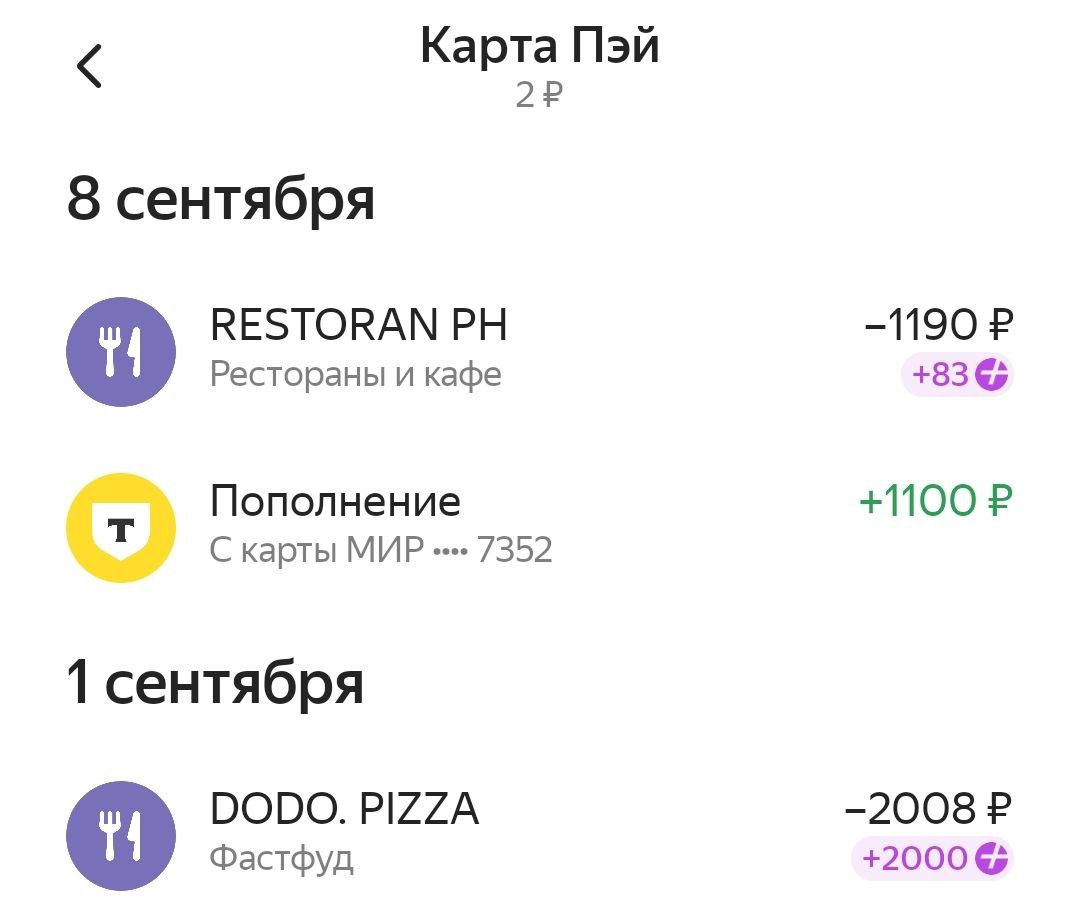Tap the back arrow to return

pos(91,67)
